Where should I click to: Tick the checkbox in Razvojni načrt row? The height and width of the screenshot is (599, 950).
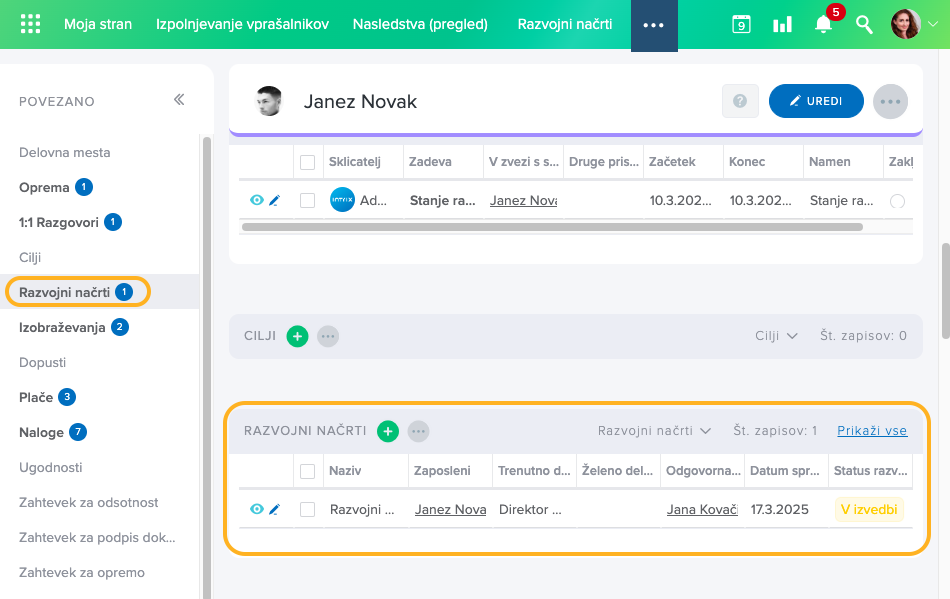click(x=307, y=509)
